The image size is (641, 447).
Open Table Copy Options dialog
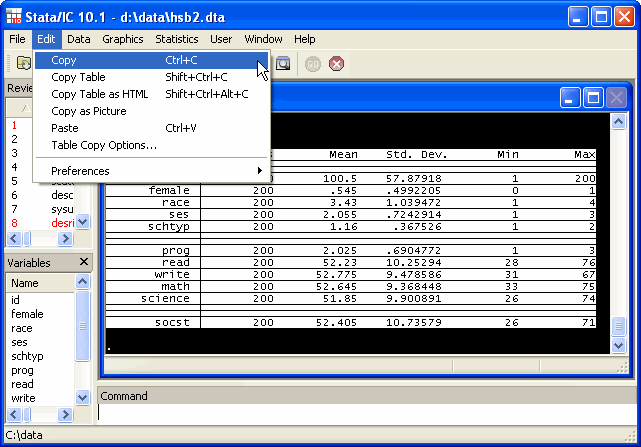pos(152,145)
